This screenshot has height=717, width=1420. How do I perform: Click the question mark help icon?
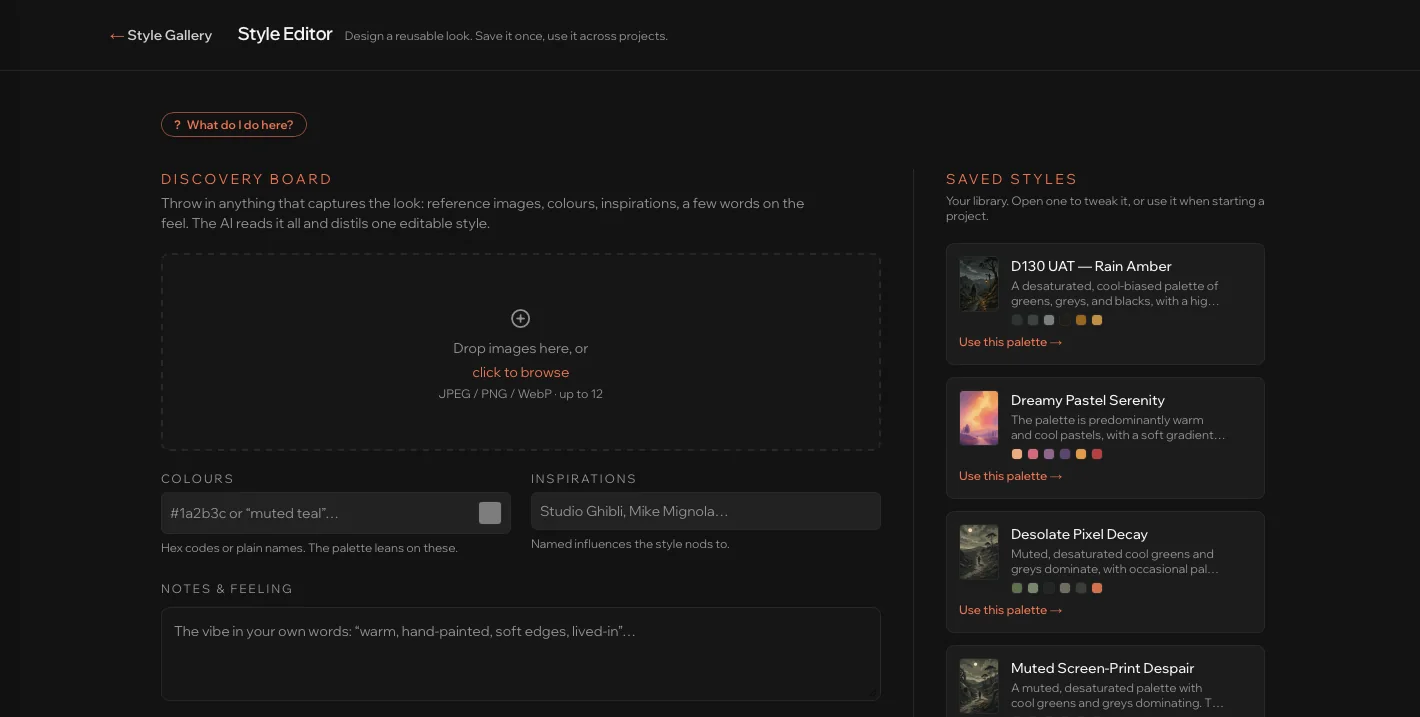tap(177, 125)
